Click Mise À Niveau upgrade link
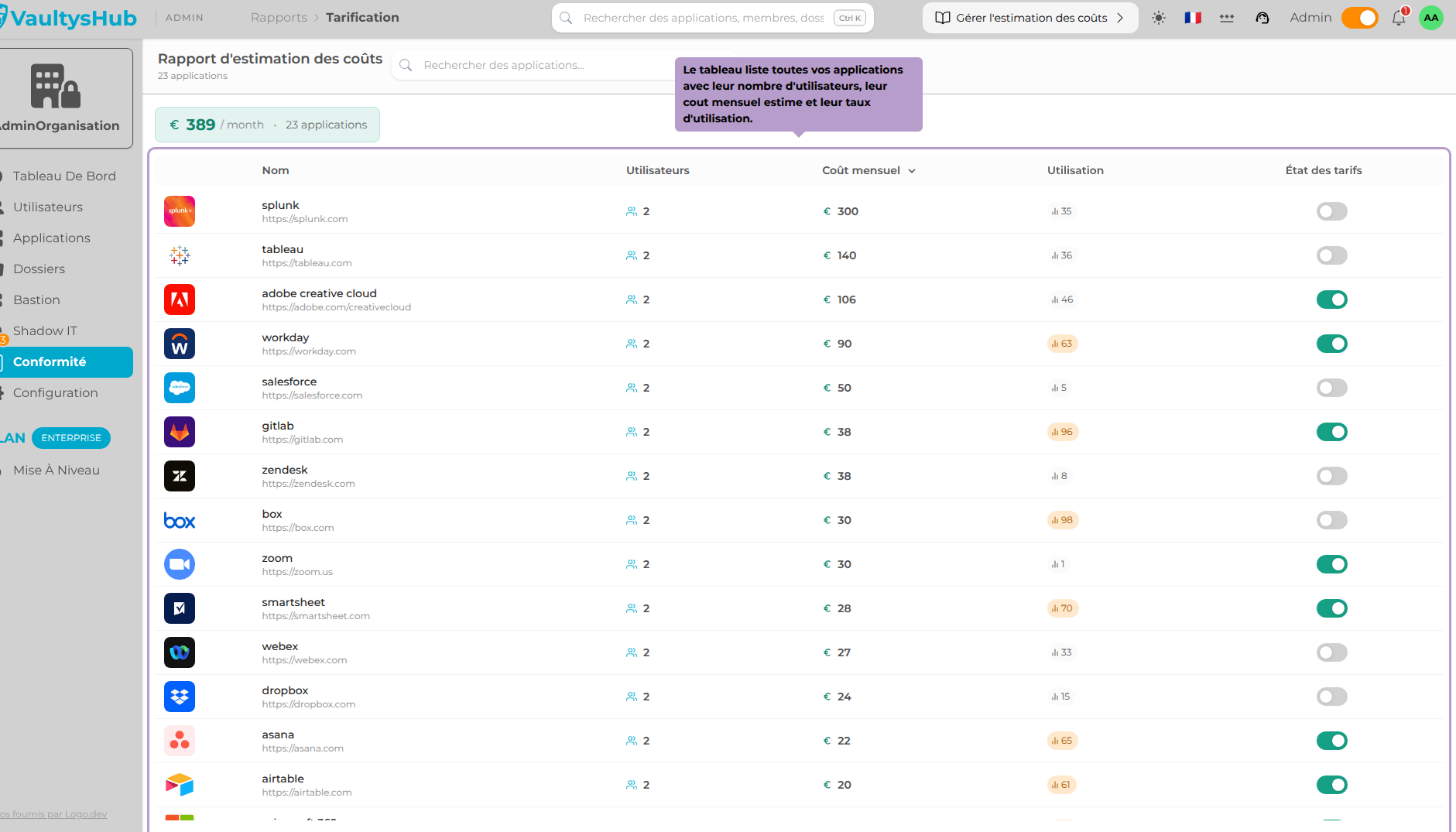 tap(57, 471)
